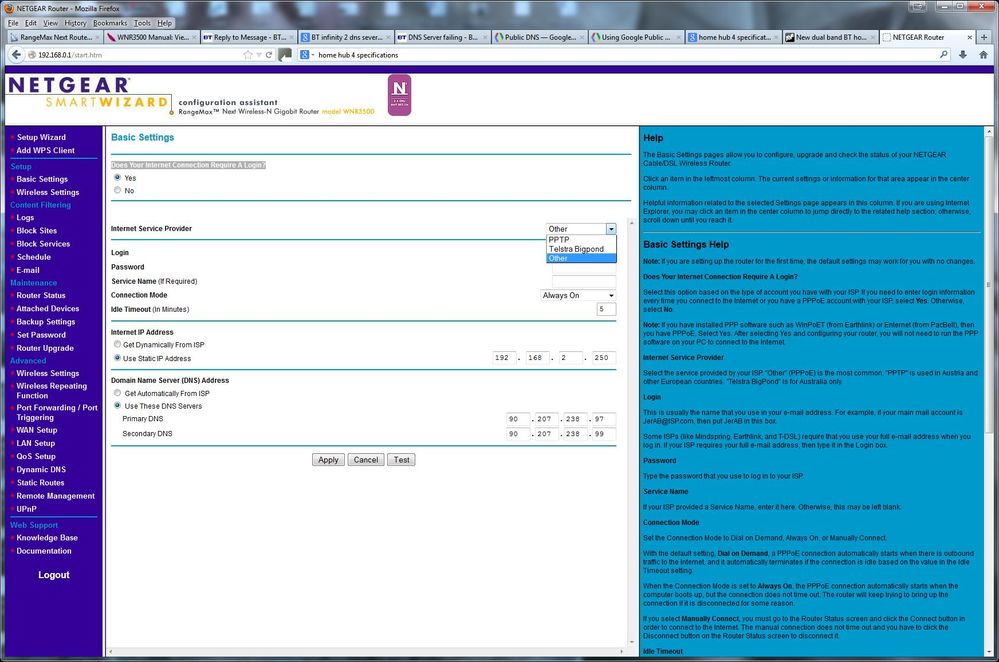Open the History menu
This screenshot has width=999, height=662.
75,23
